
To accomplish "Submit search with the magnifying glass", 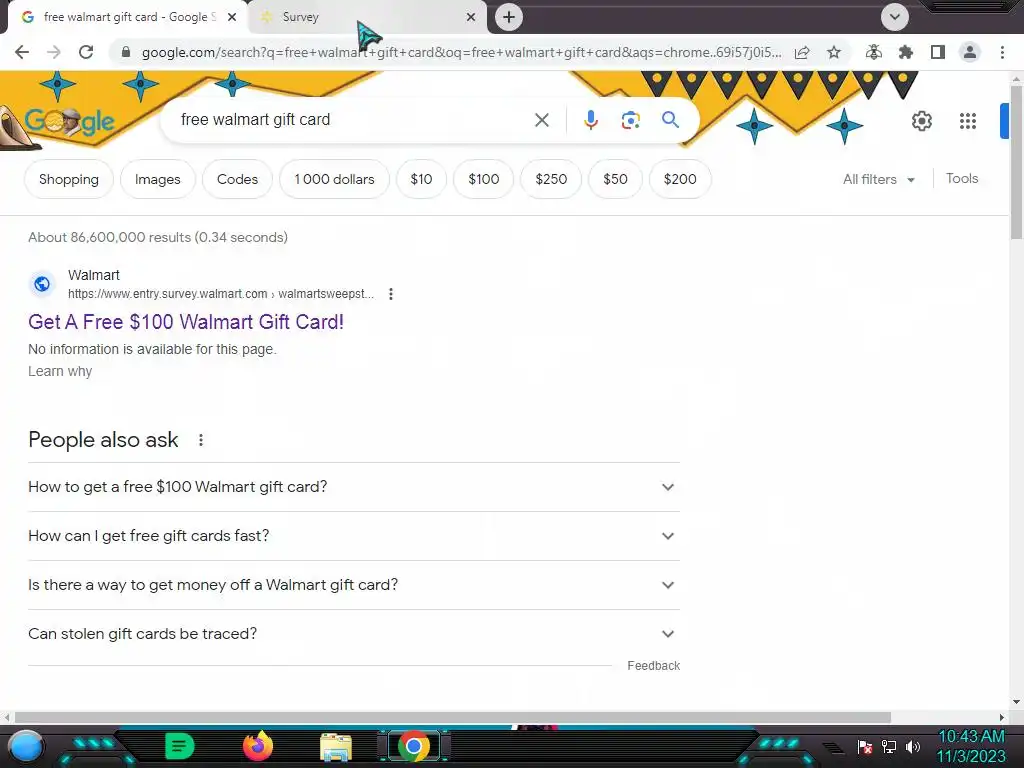I will 670,120.
